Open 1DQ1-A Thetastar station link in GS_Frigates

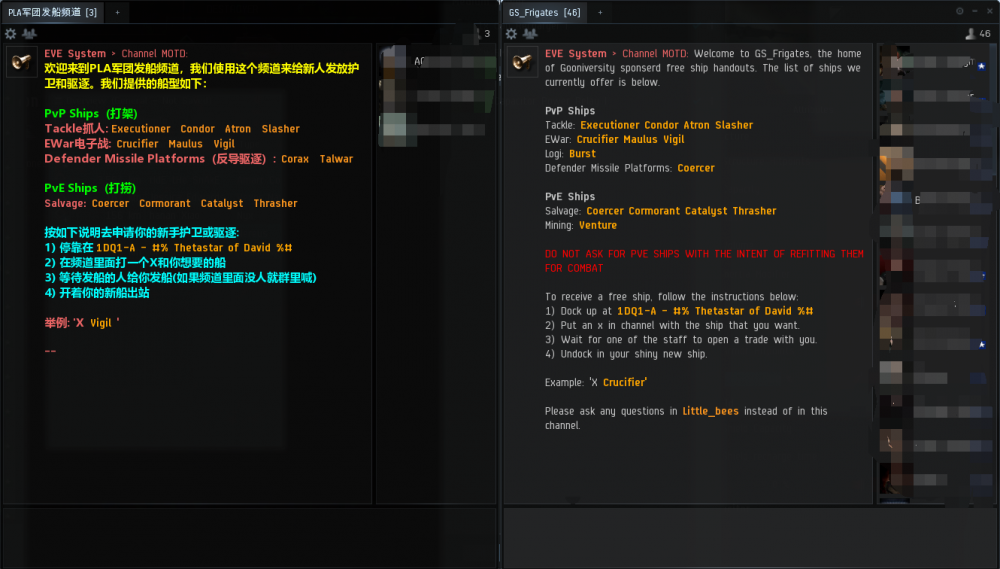[x=715, y=311]
